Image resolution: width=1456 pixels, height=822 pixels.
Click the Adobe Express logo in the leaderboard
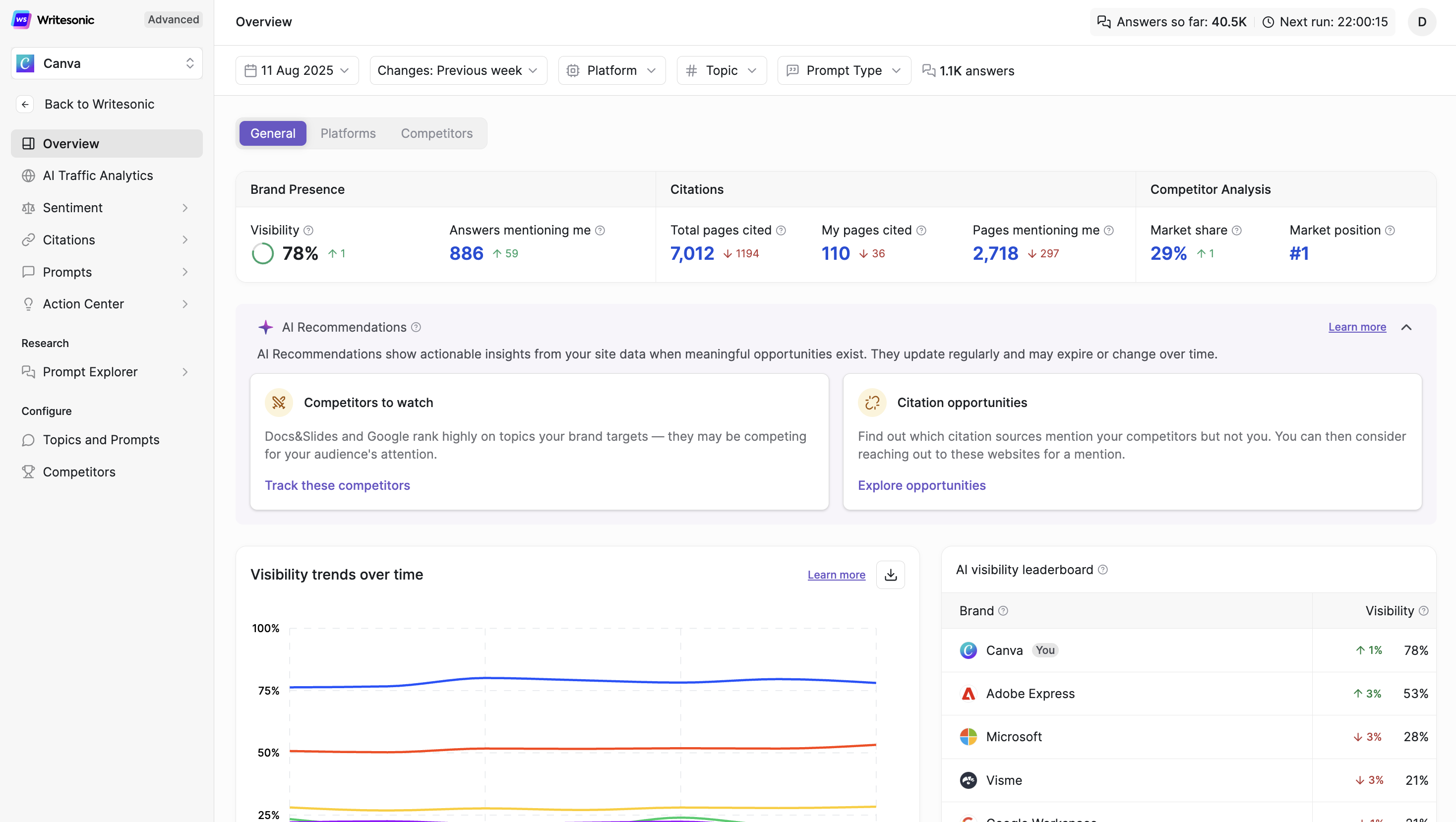point(968,694)
